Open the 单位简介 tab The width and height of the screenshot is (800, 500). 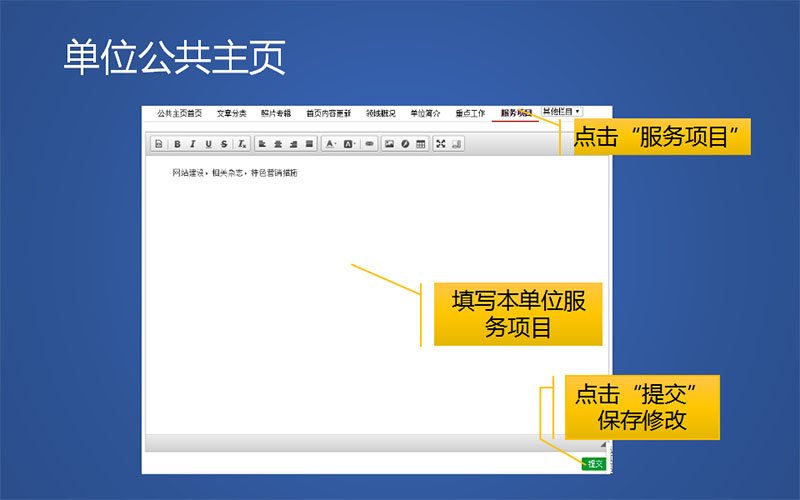pyautogui.click(x=425, y=113)
